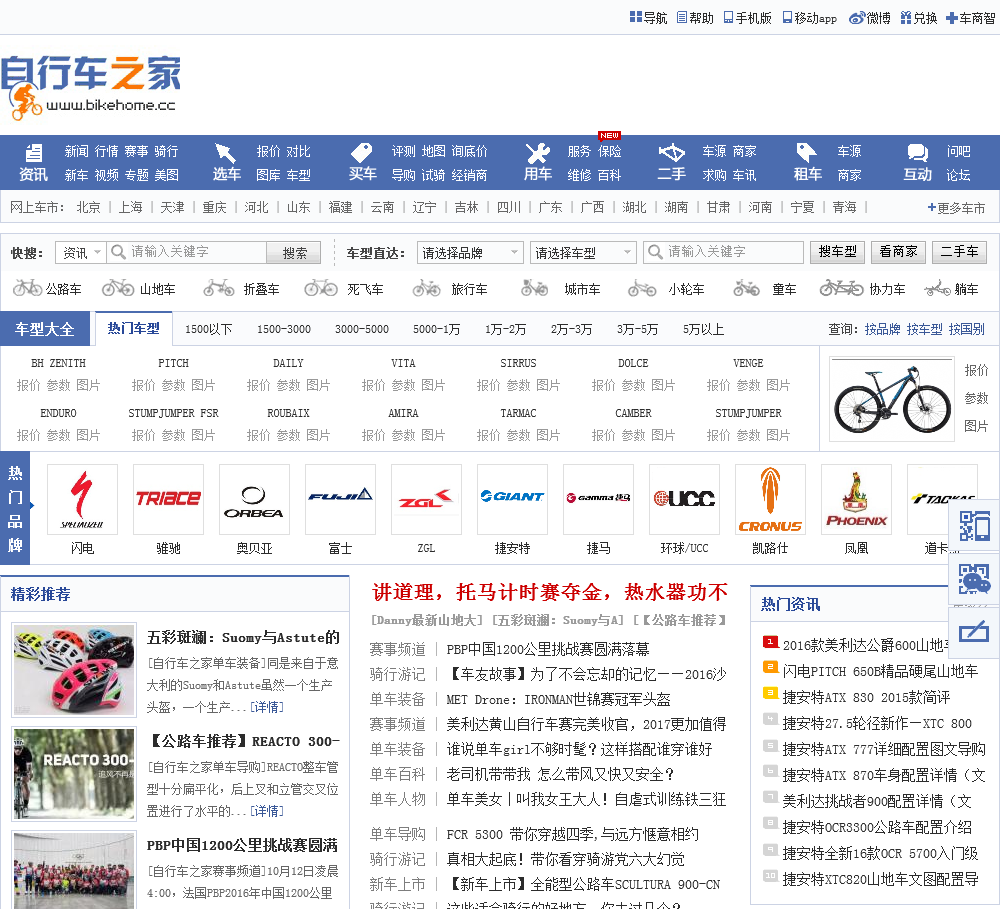Image resolution: width=1000 pixels, height=909 pixels.
Task: Open the ROUBAIX model link
Action: (x=288, y=413)
